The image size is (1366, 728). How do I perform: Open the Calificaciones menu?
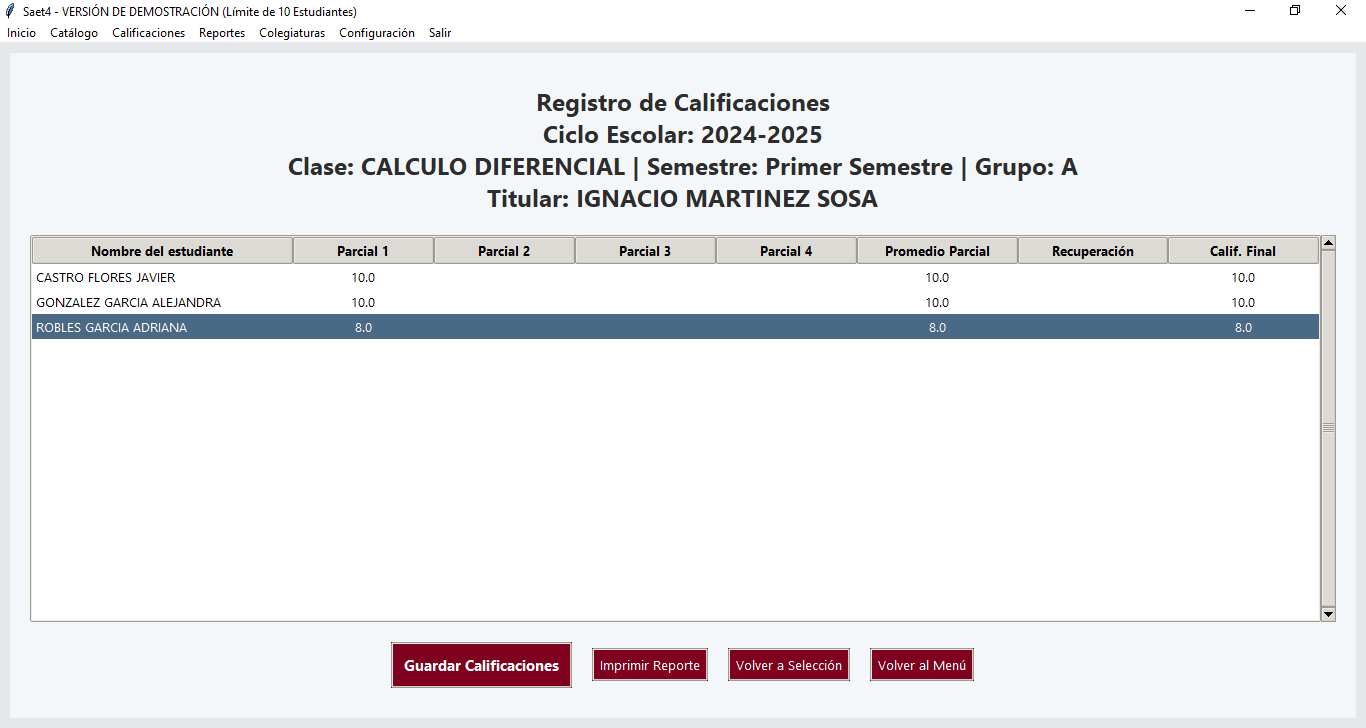click(148, 33)
